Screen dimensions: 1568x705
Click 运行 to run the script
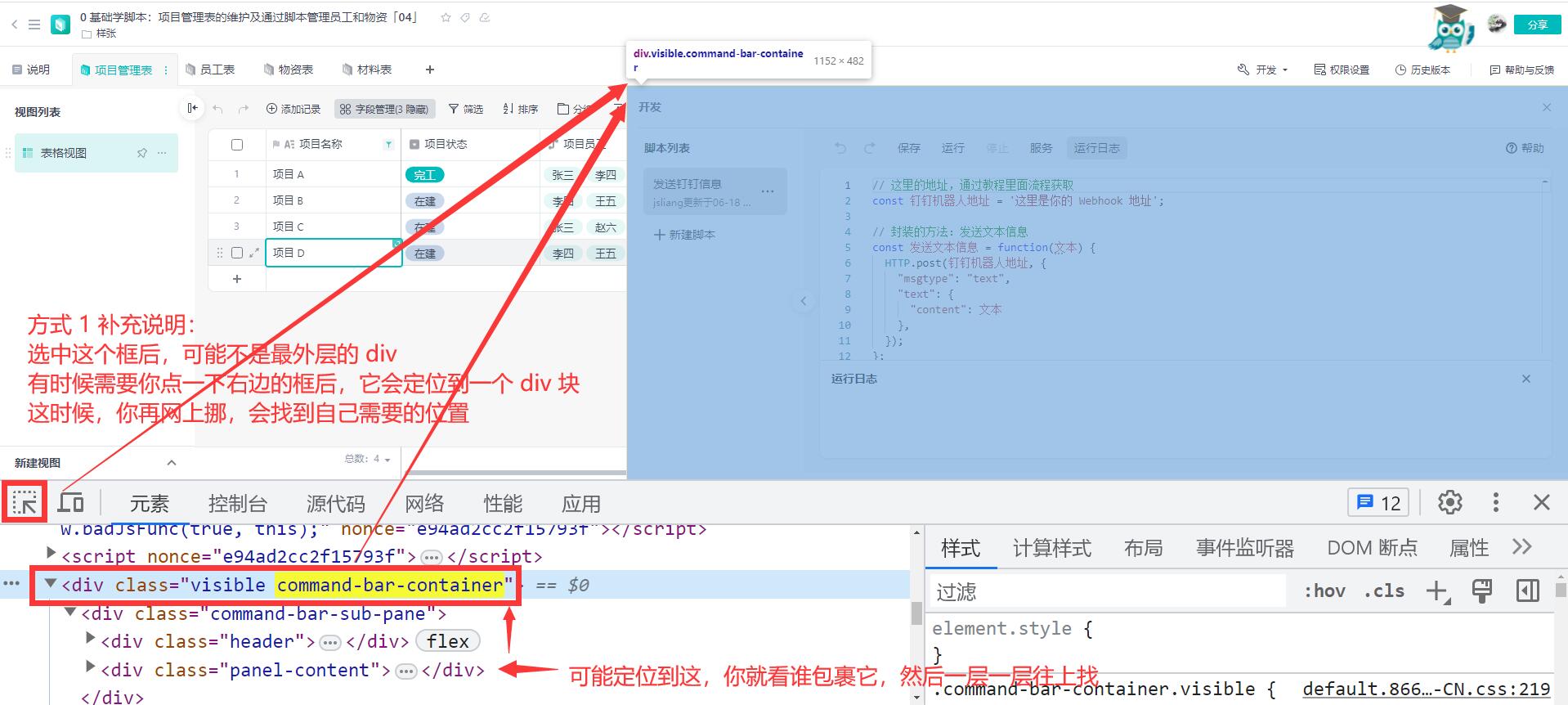point(953,148)
